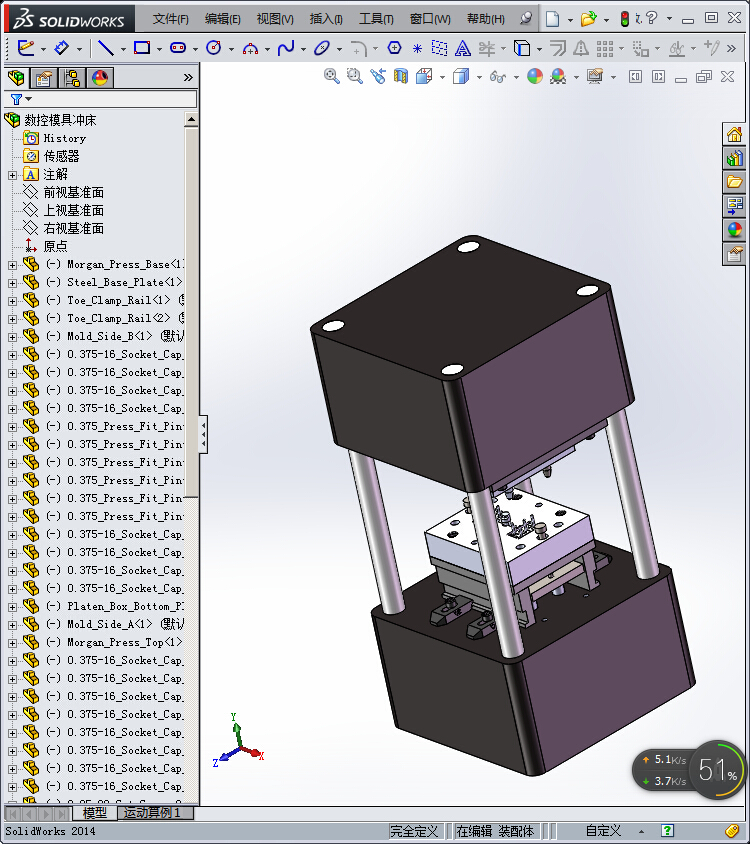
Task: Open the View Palette task pane tab
Action: tap(734, 206)
